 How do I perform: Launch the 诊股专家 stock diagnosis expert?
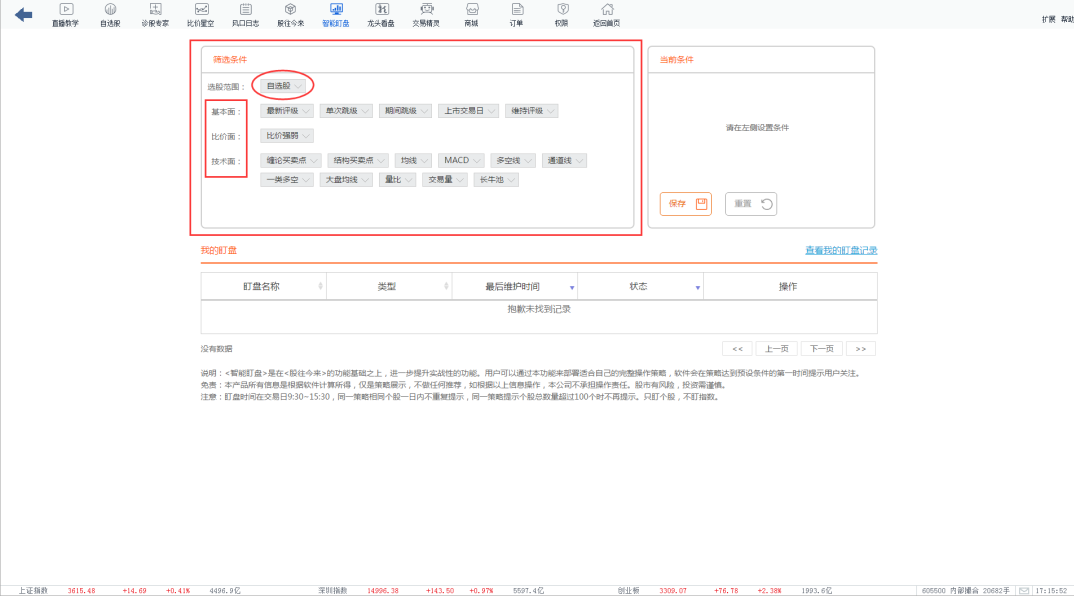pyautogui.click(x=155, y=14)
